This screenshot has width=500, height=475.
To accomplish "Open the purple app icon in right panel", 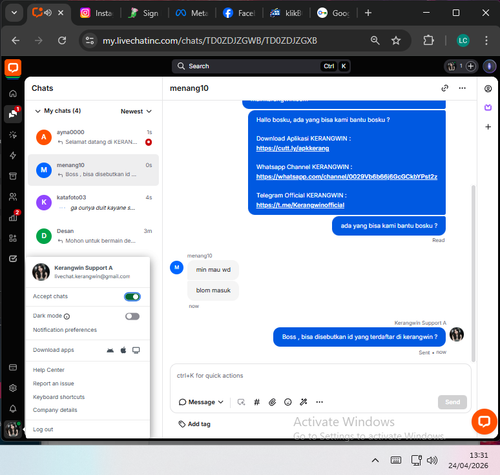I will click(488, 107).
